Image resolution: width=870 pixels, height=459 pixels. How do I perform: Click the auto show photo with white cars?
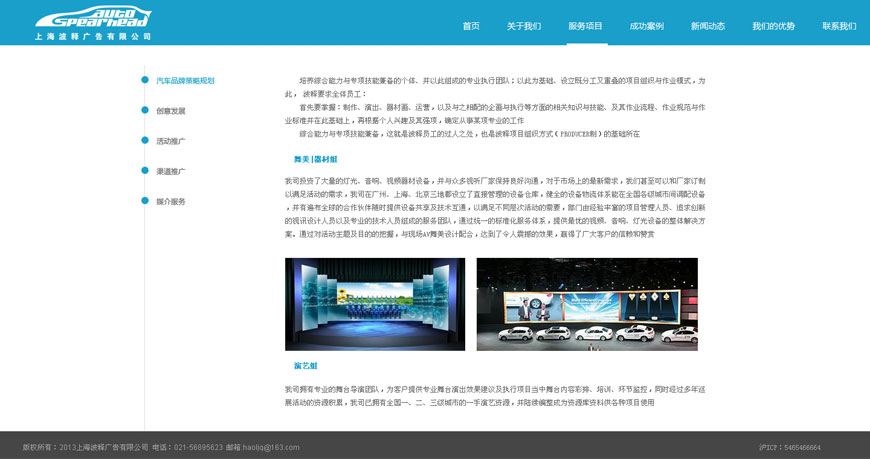[x=587, y=304]
